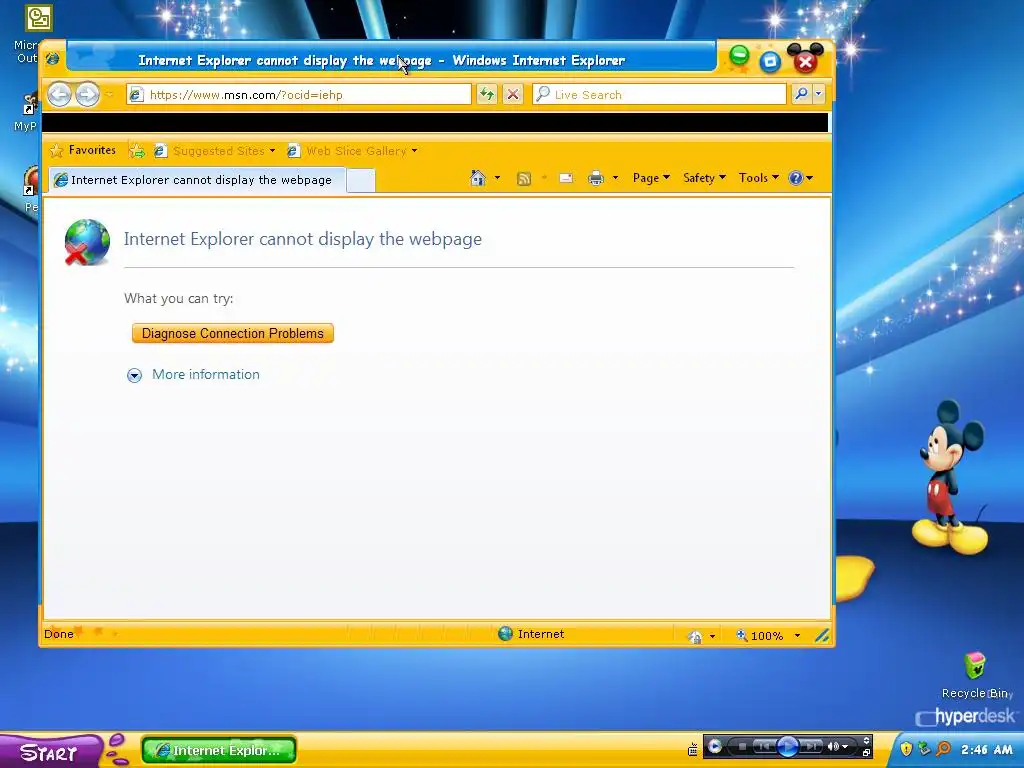Click the 'Done' status bar text
Image resolution: width=1024 pixels, height=768 pixels.
click(x=59, y=633)
